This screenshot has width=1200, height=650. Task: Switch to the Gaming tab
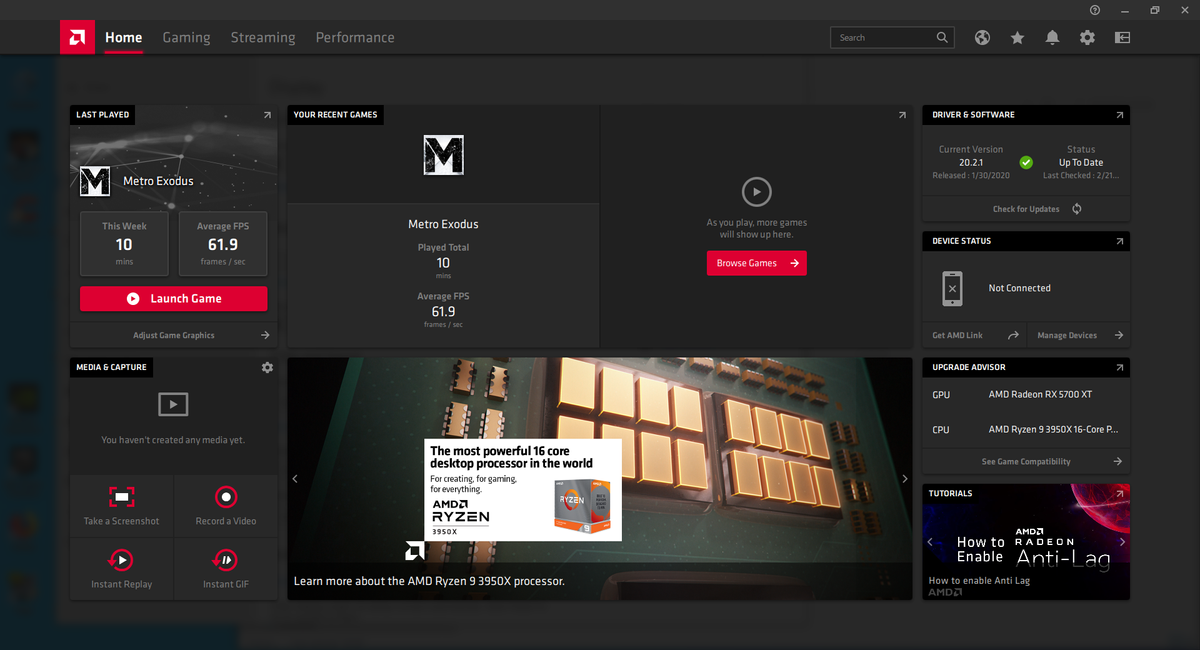pyautogui.click(x=186, y=38)
